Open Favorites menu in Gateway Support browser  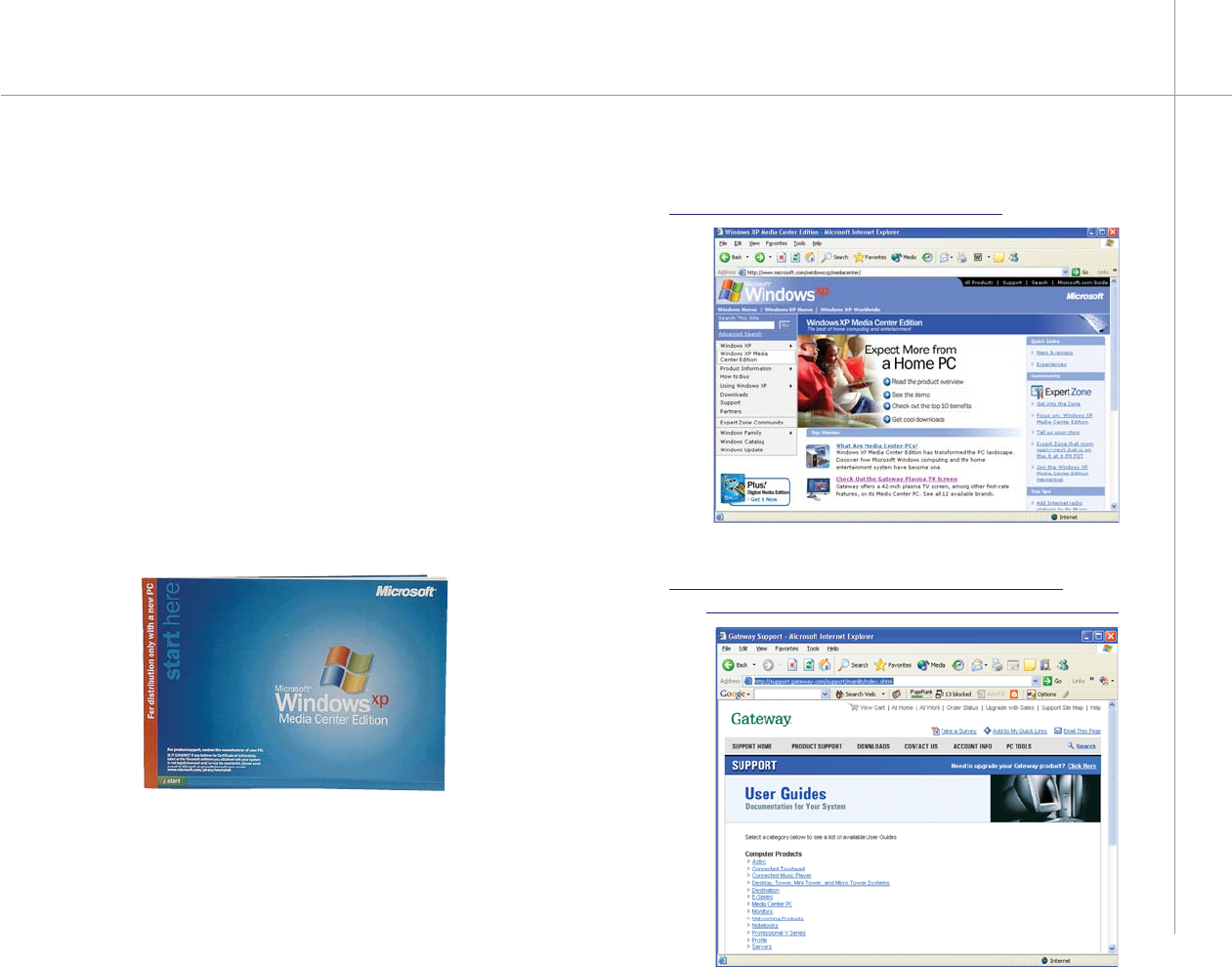pos(786,649)
